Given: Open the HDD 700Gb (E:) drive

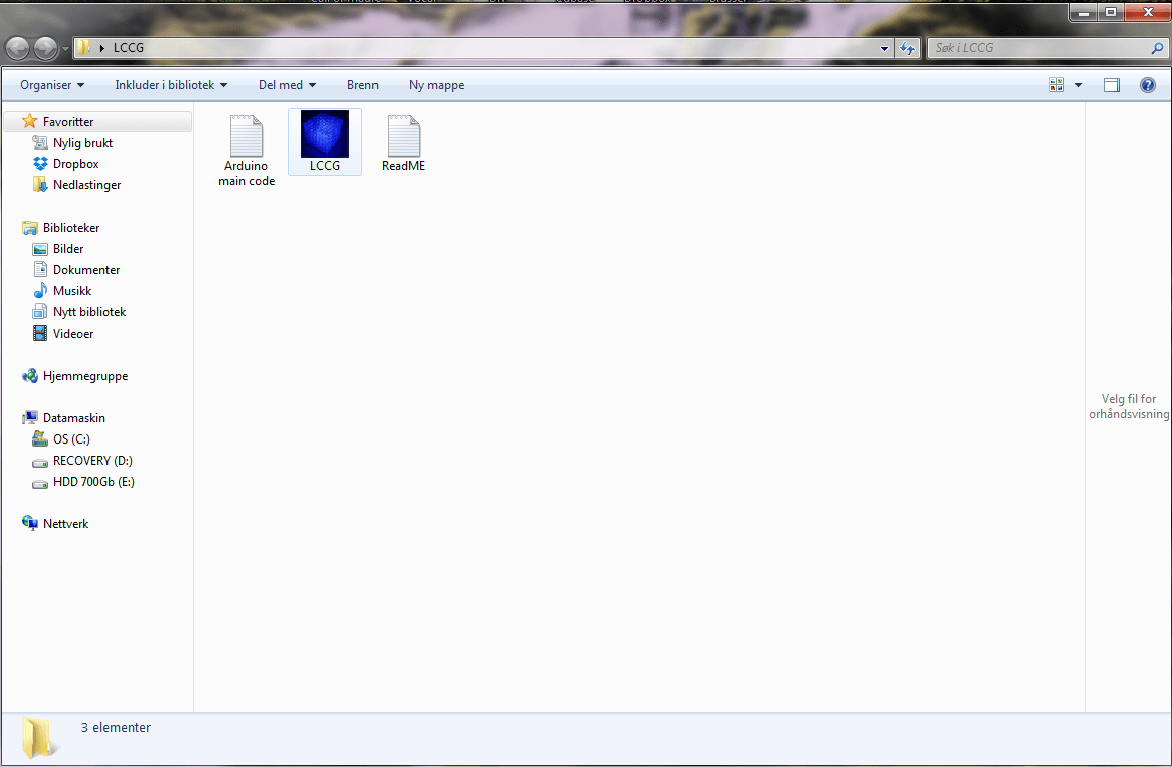Looking at the screenshot, I should tap(84, 481).
